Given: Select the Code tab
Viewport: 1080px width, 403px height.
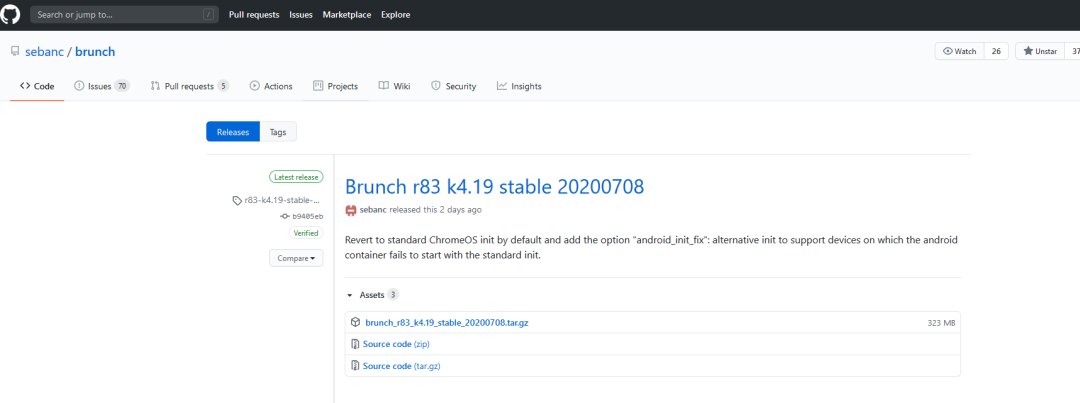Looking at the screenshot, I should point(37,86).
